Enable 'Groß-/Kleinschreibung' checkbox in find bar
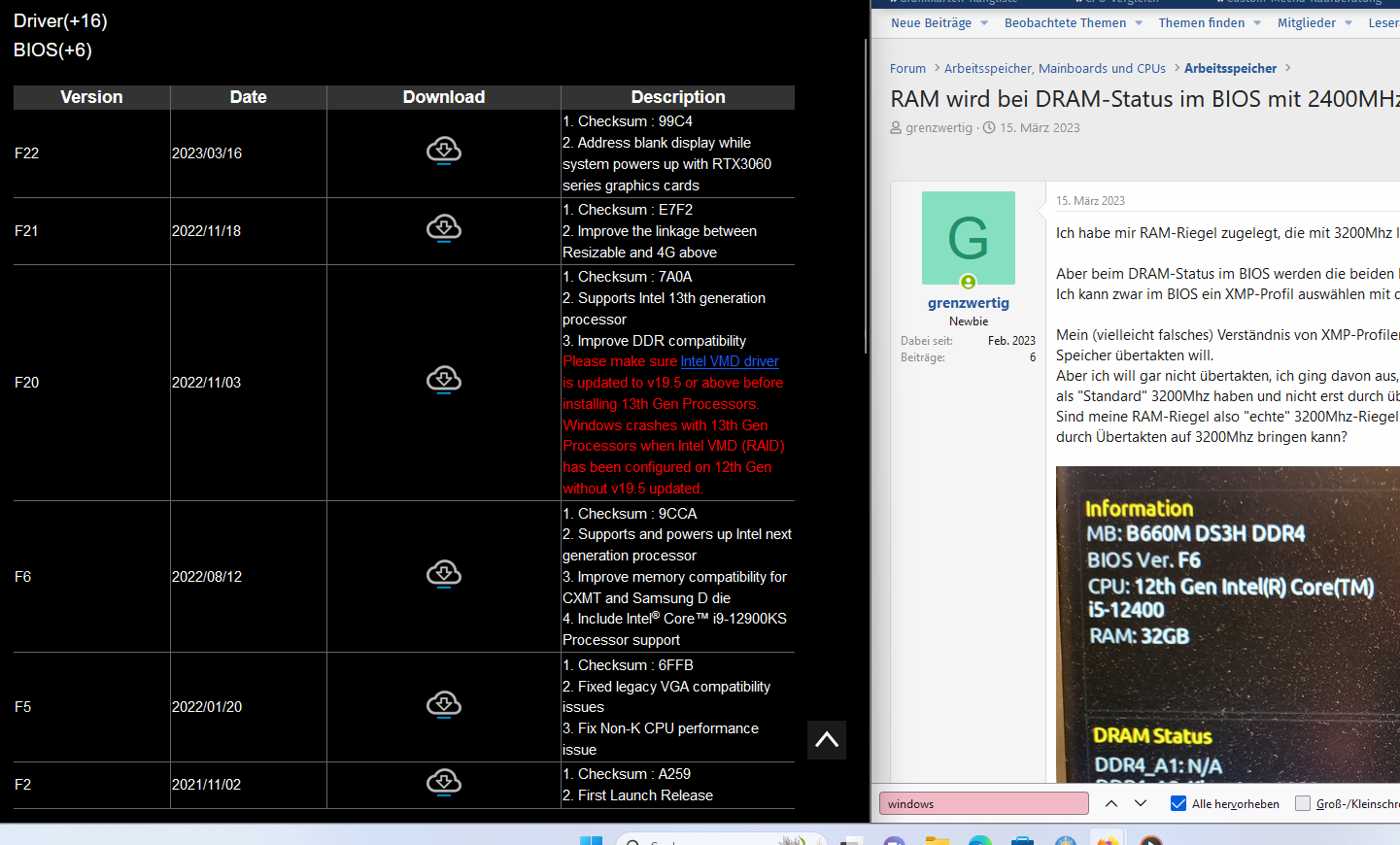 pos(1303,803)
